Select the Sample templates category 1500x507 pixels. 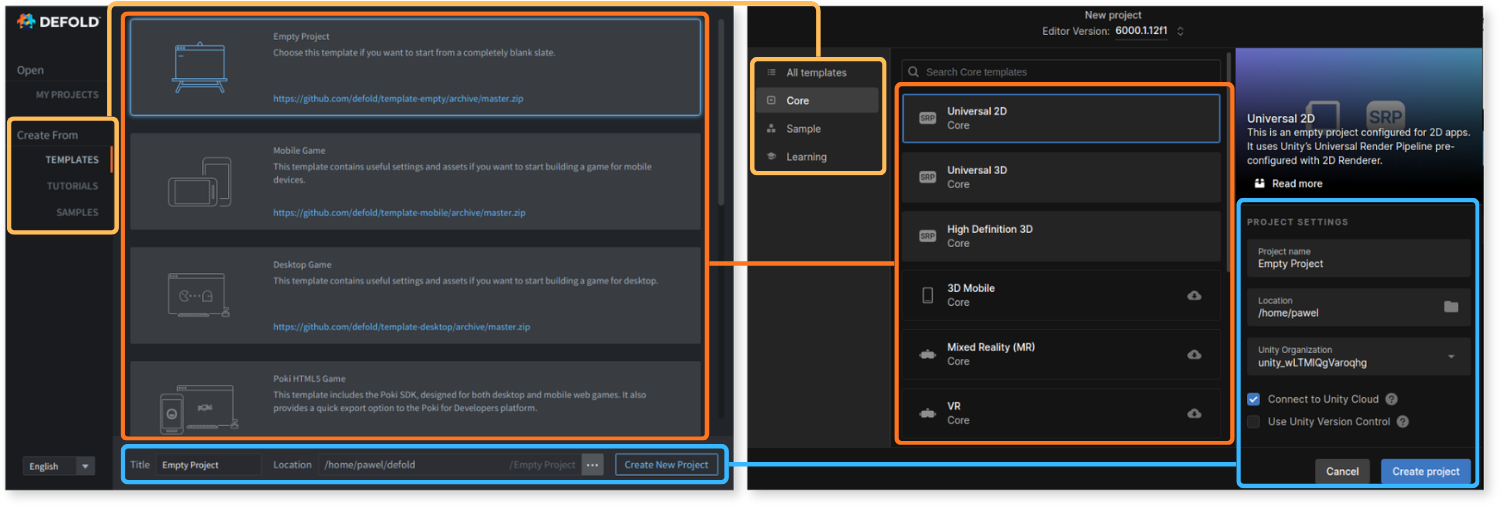pos(803,129)
